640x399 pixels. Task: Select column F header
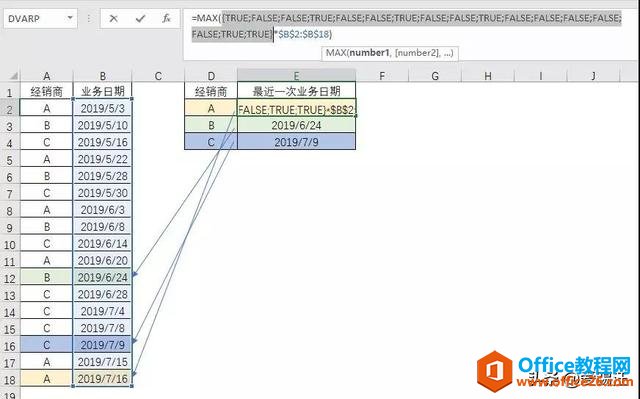(382, 76)
